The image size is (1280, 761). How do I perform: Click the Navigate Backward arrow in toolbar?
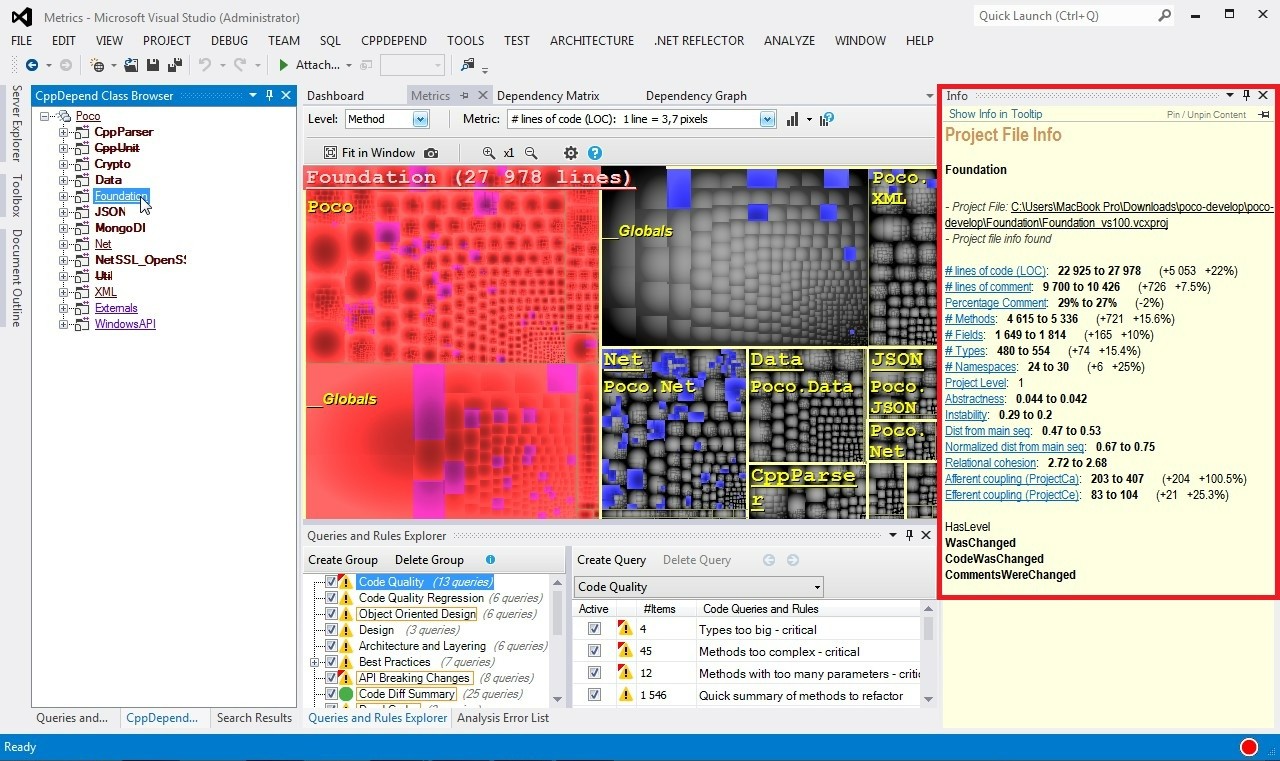[x=32, y=65]
